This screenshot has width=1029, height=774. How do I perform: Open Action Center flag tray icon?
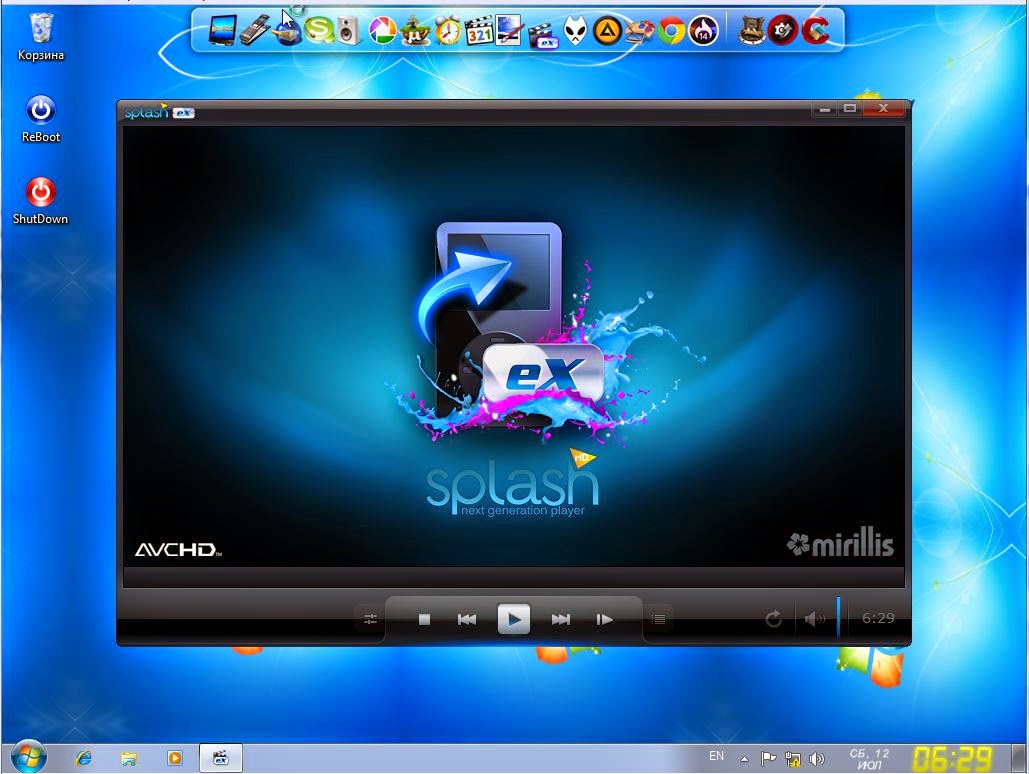768,760
